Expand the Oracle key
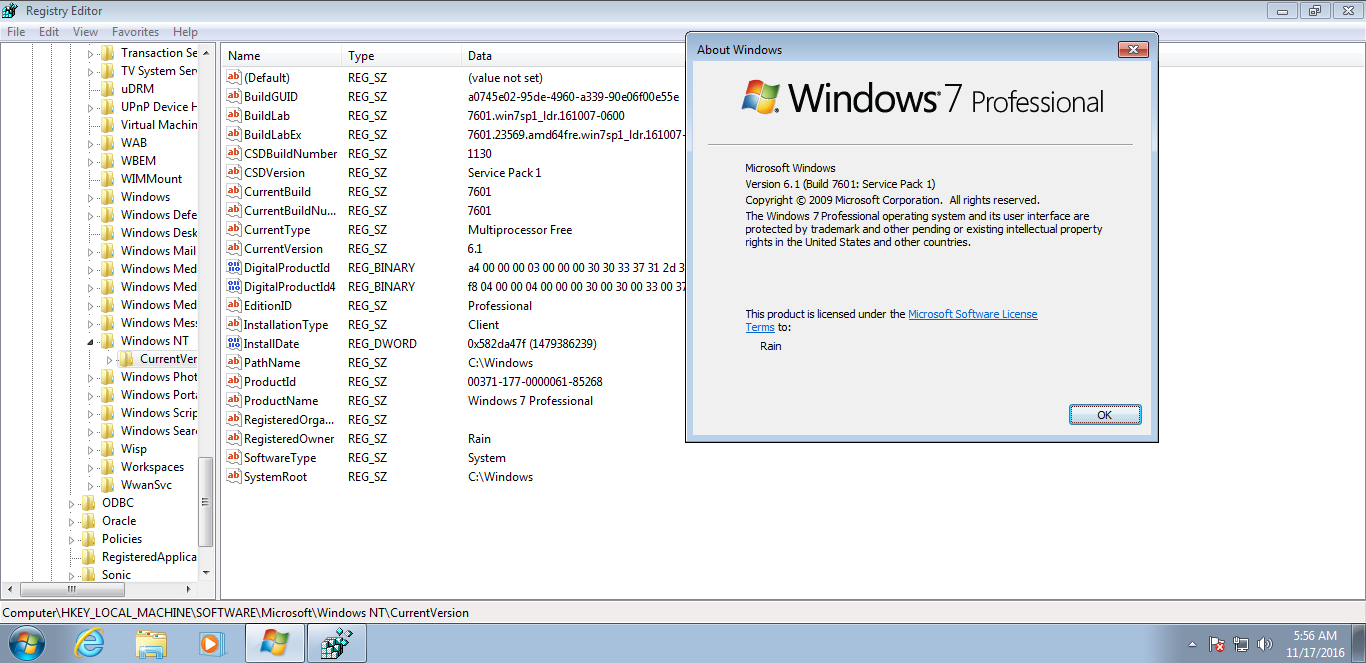This screenshot has width=1366, height=663. (x=72, y=521)
